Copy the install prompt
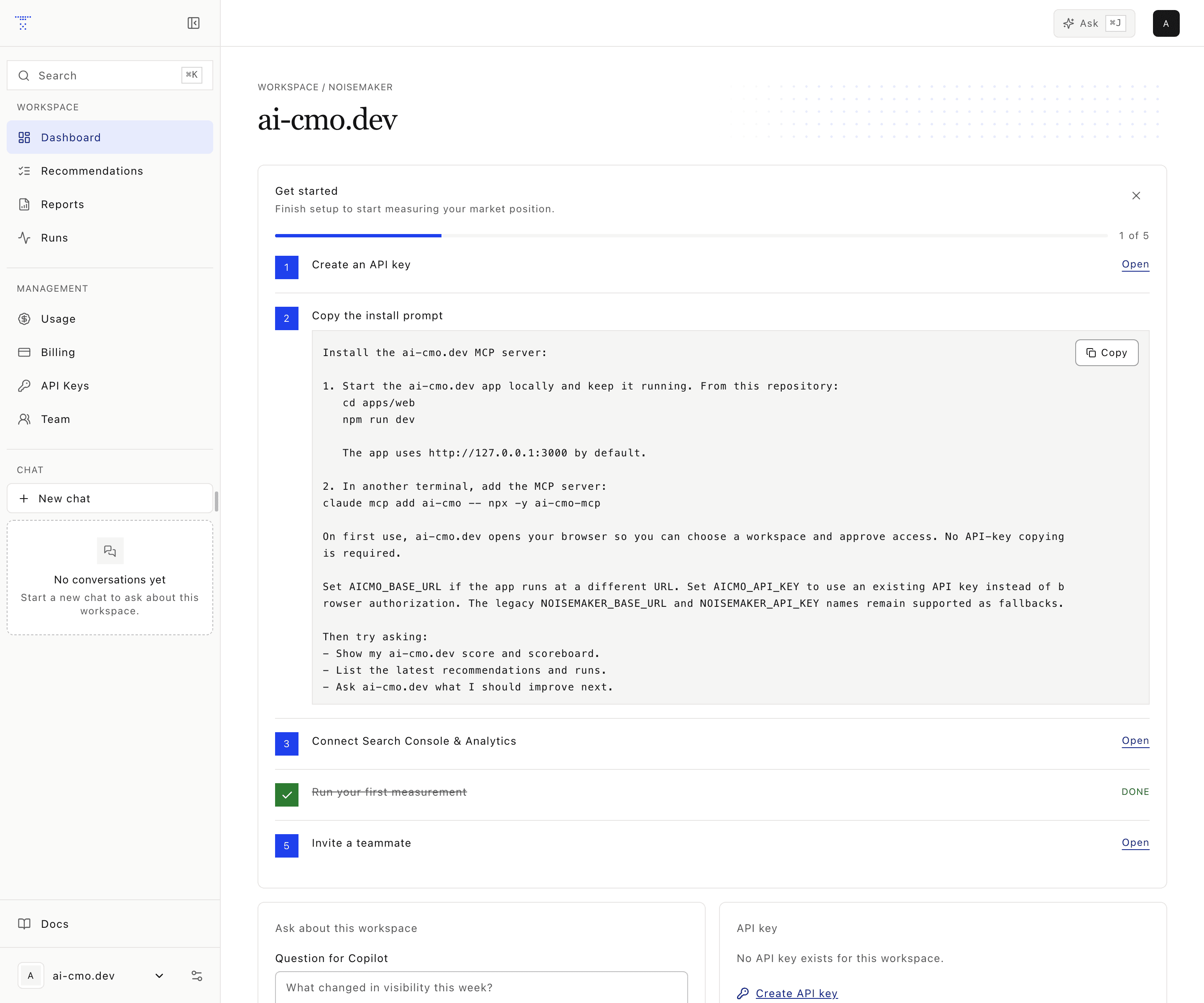Screen dimensions: 1204x1003 point(1107,353)
